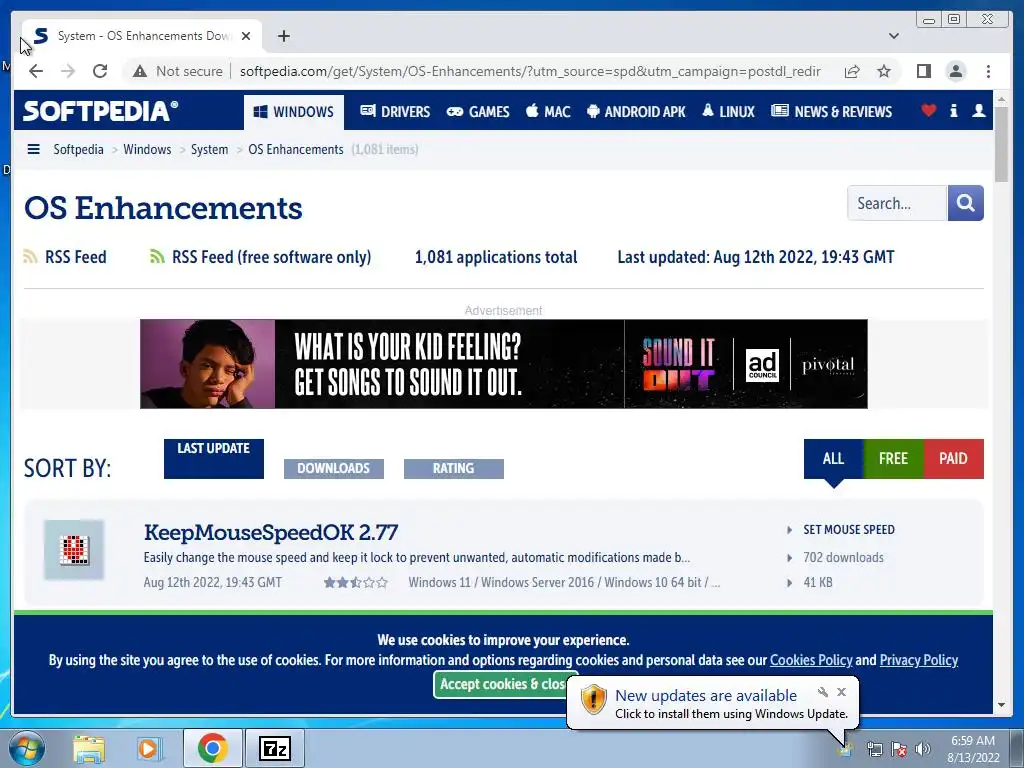Image resolution: width=1024 pixels, height=768 pixels.
Task: Open the Windows Start menu
Action: pyautogui.click(x=27, y=748)
